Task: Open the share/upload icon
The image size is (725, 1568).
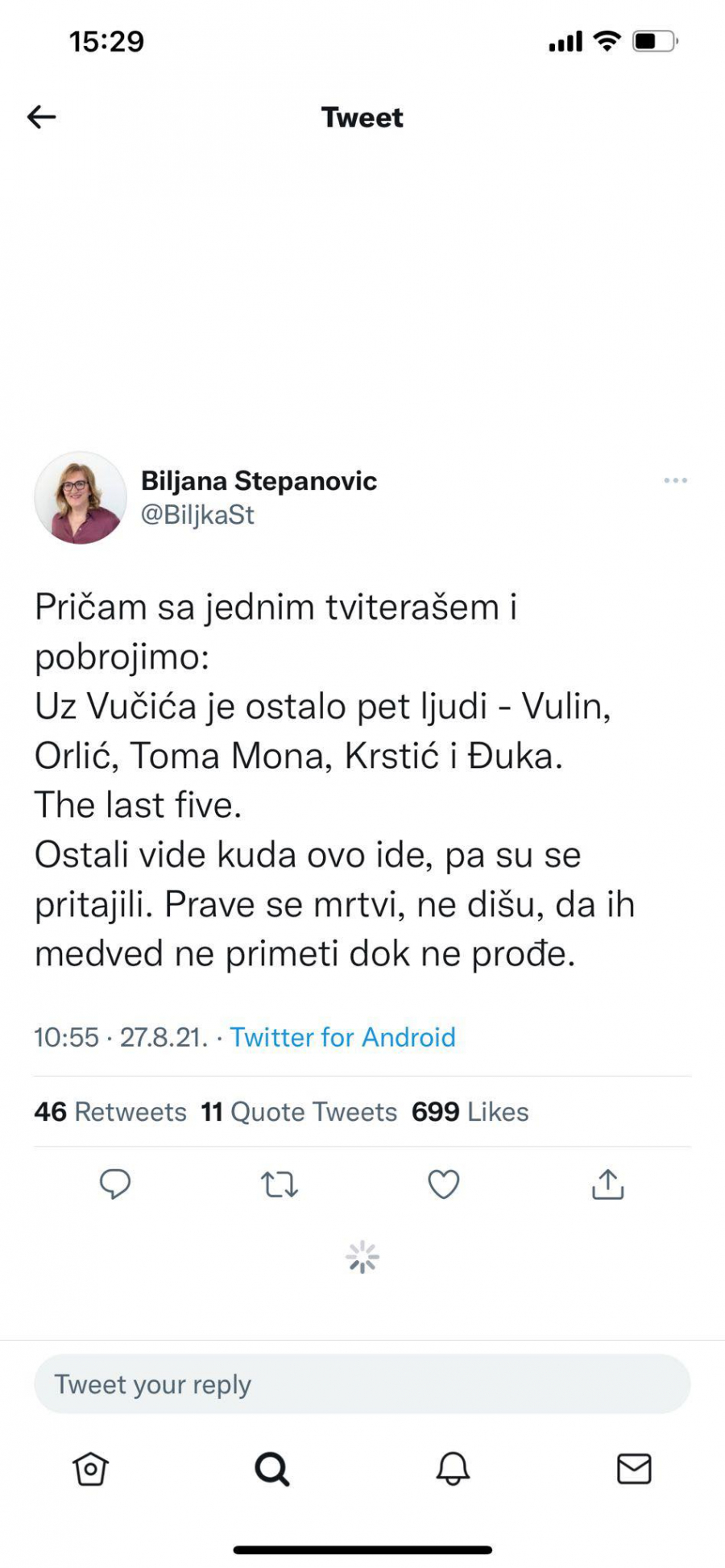Action: tap(608, 1184)
